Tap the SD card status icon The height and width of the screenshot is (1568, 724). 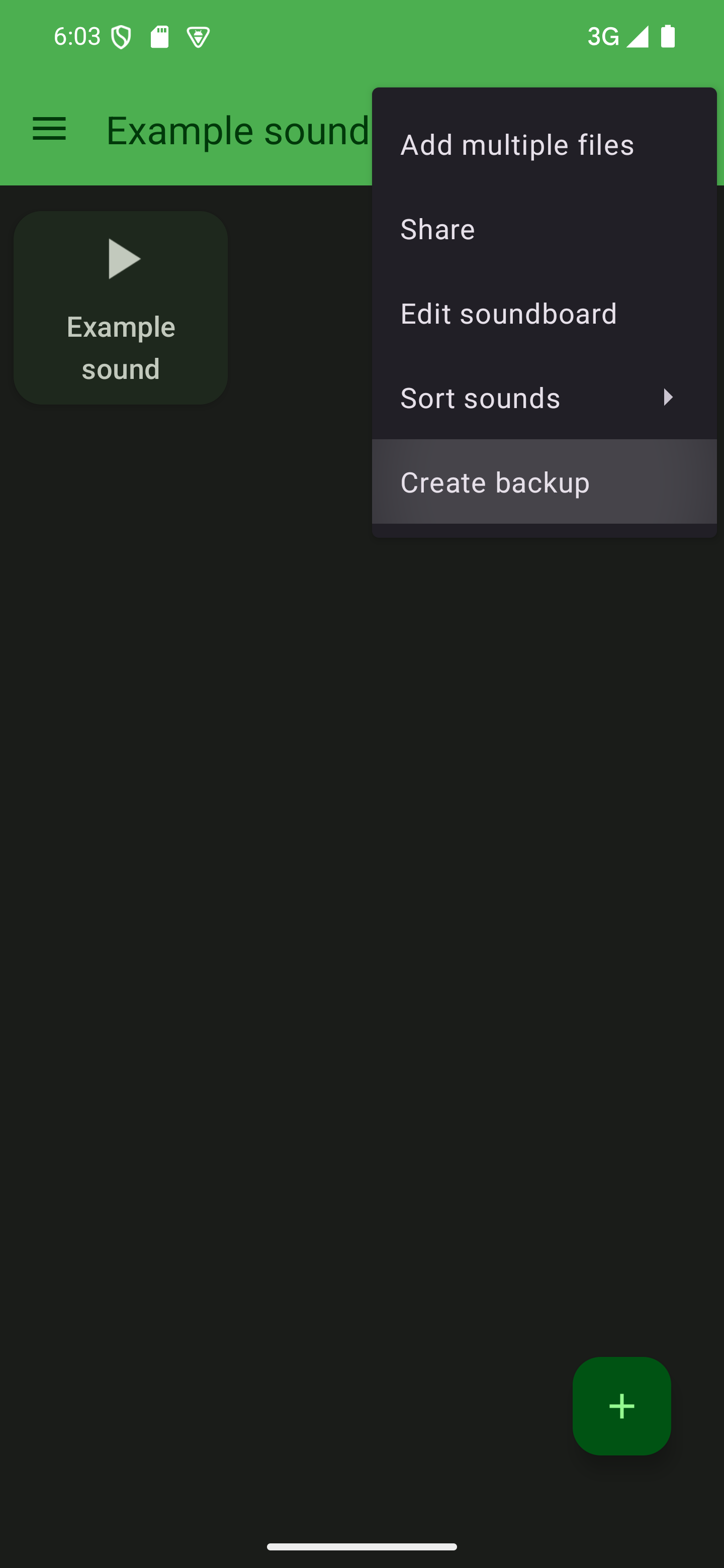pos(159,37)
